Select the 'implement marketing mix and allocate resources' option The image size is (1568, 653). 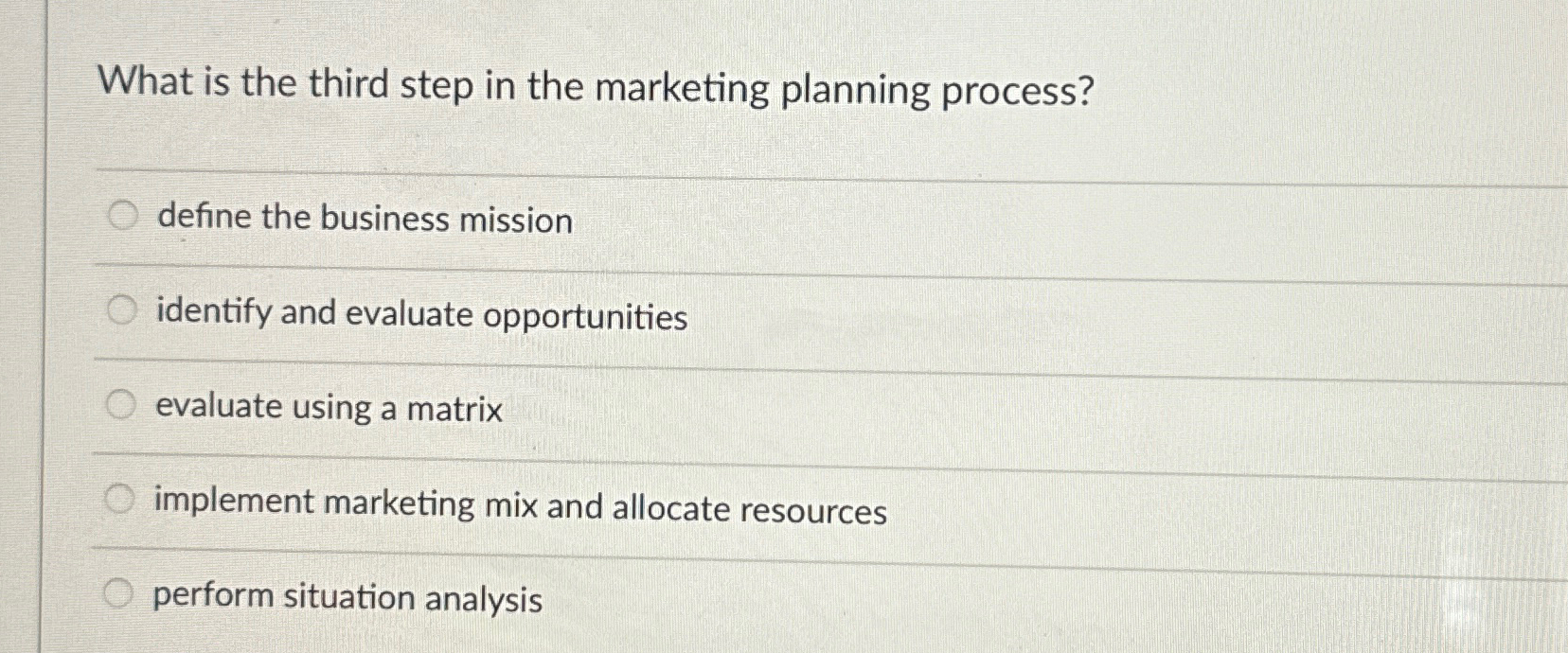pyautogui.click(x=121, y=499)
